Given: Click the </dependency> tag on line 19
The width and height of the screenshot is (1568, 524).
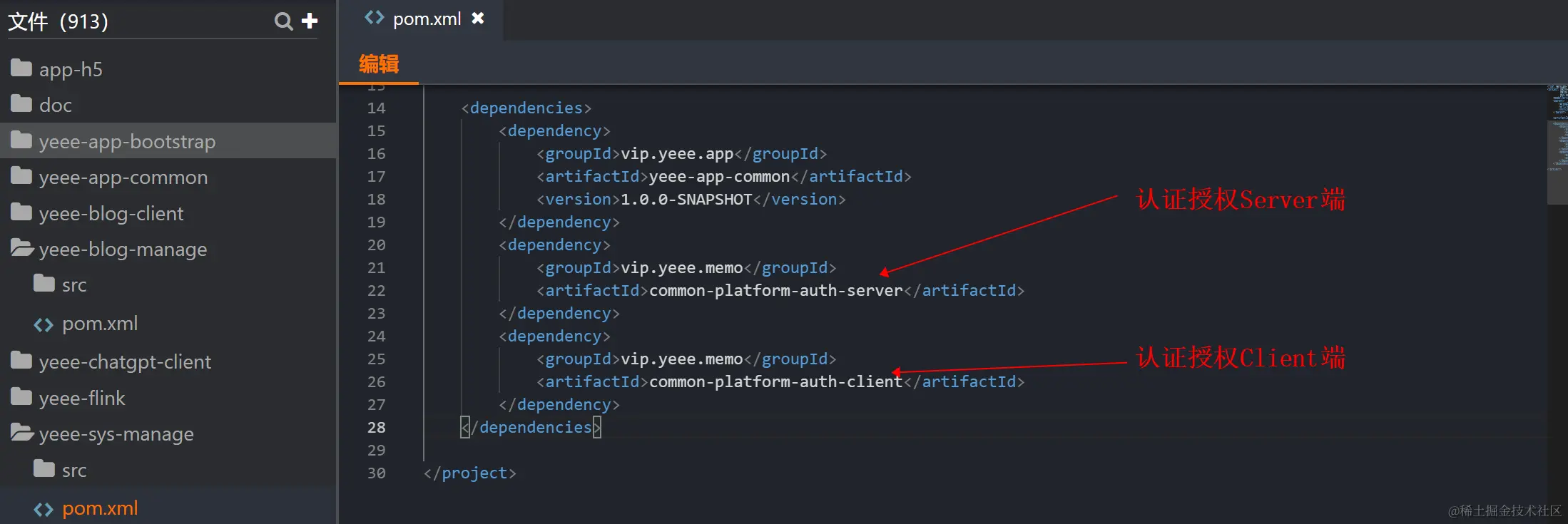Looking at the screenshot, I should [x=559, y=222].
